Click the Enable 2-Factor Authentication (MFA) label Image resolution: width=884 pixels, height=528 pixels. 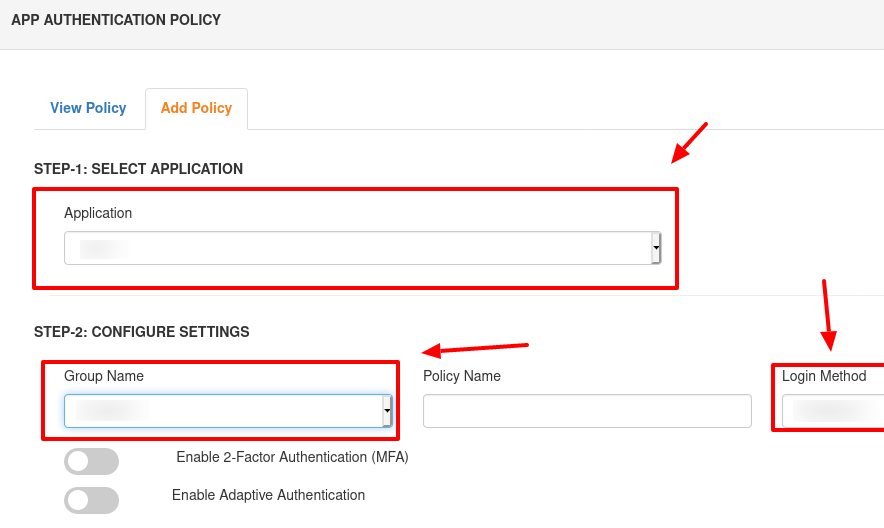pos(292,457)
